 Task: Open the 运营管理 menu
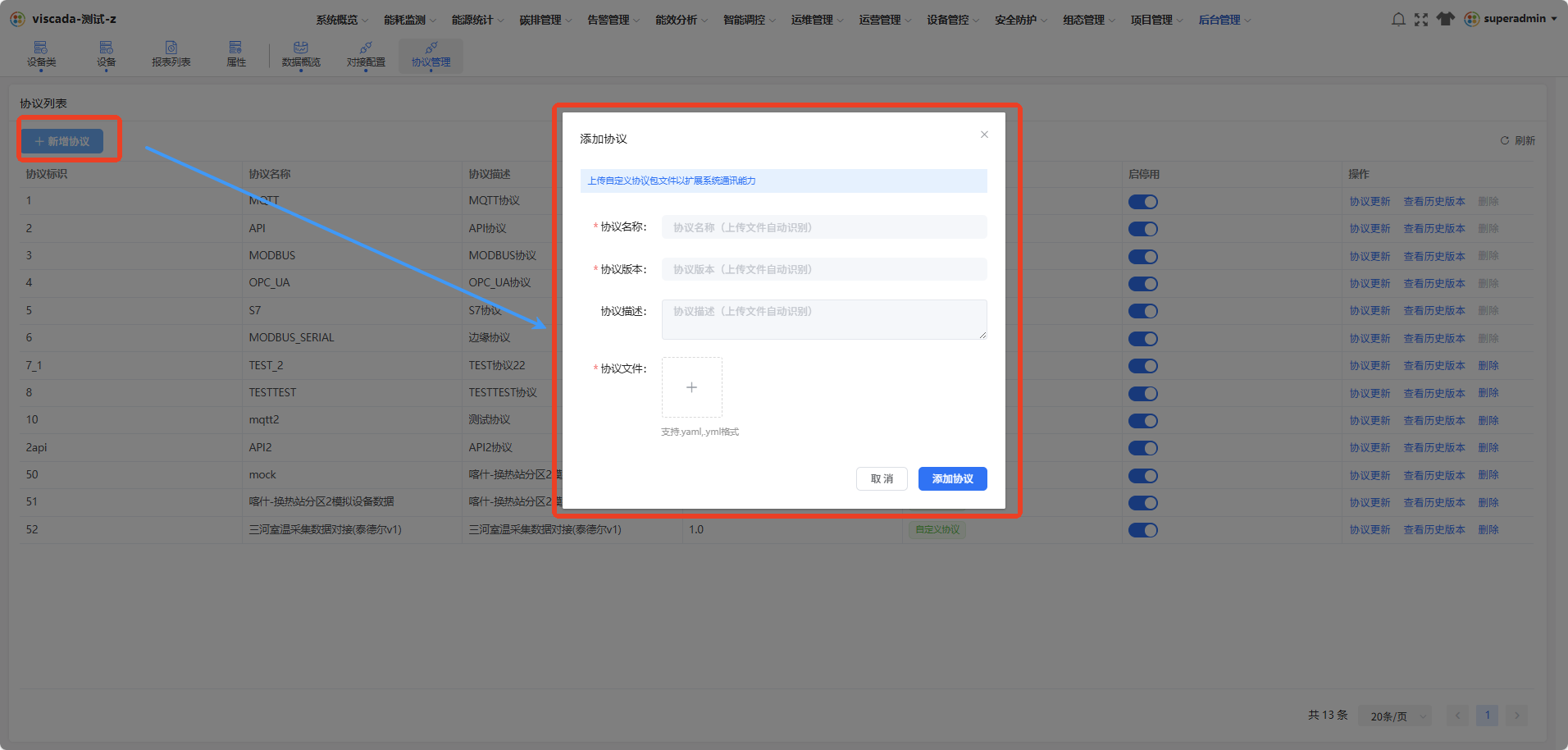[x=886, y=20]
